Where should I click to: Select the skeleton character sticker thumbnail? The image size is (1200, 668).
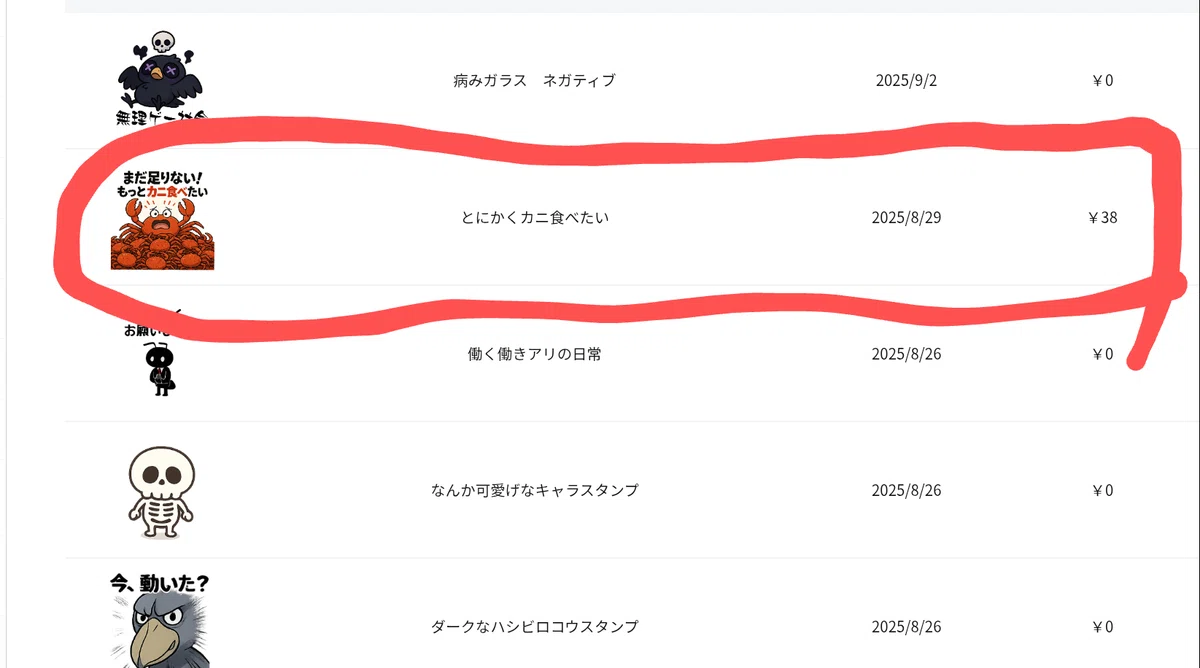[x=162, y=491]
